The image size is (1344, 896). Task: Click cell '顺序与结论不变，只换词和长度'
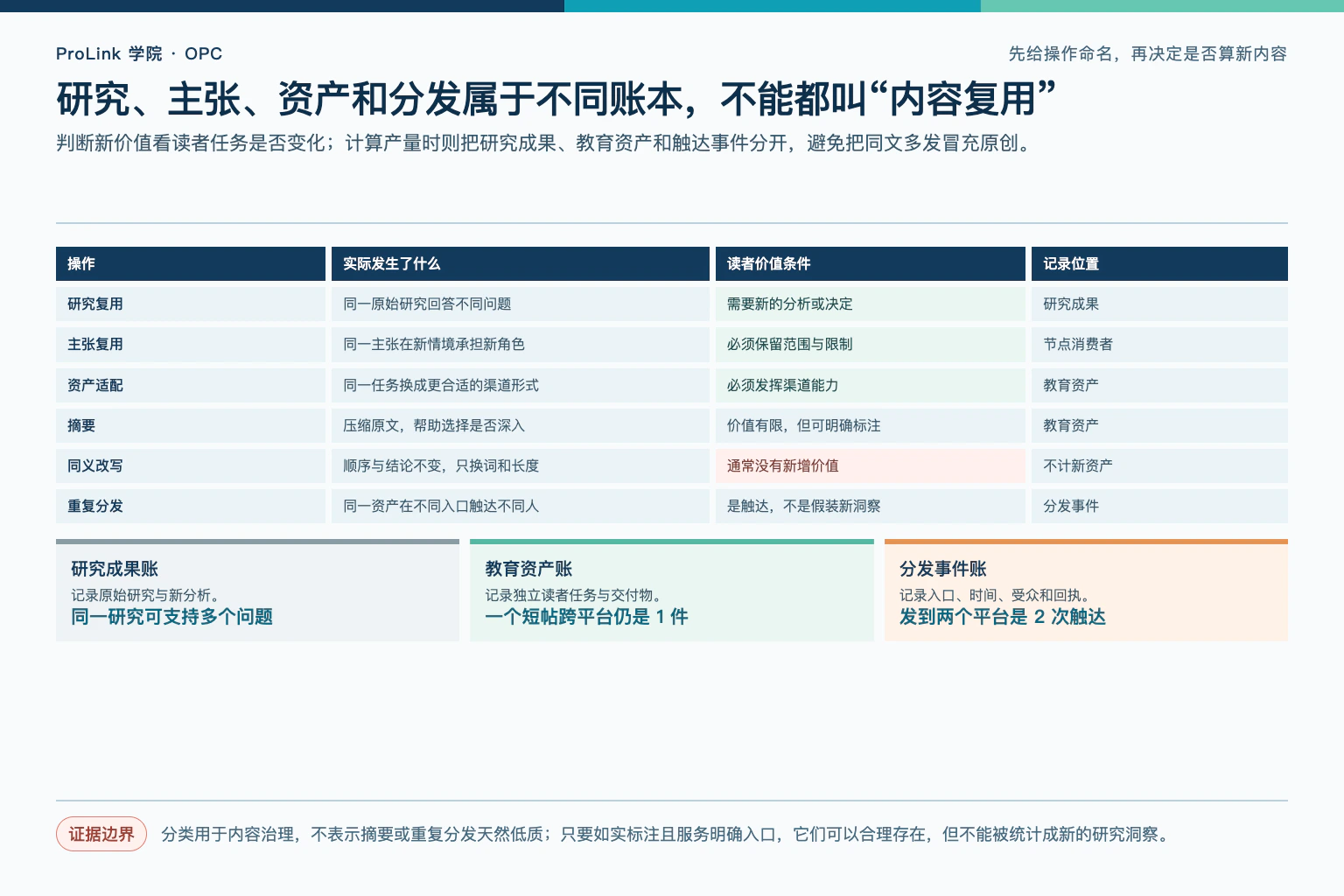point(521,465)
